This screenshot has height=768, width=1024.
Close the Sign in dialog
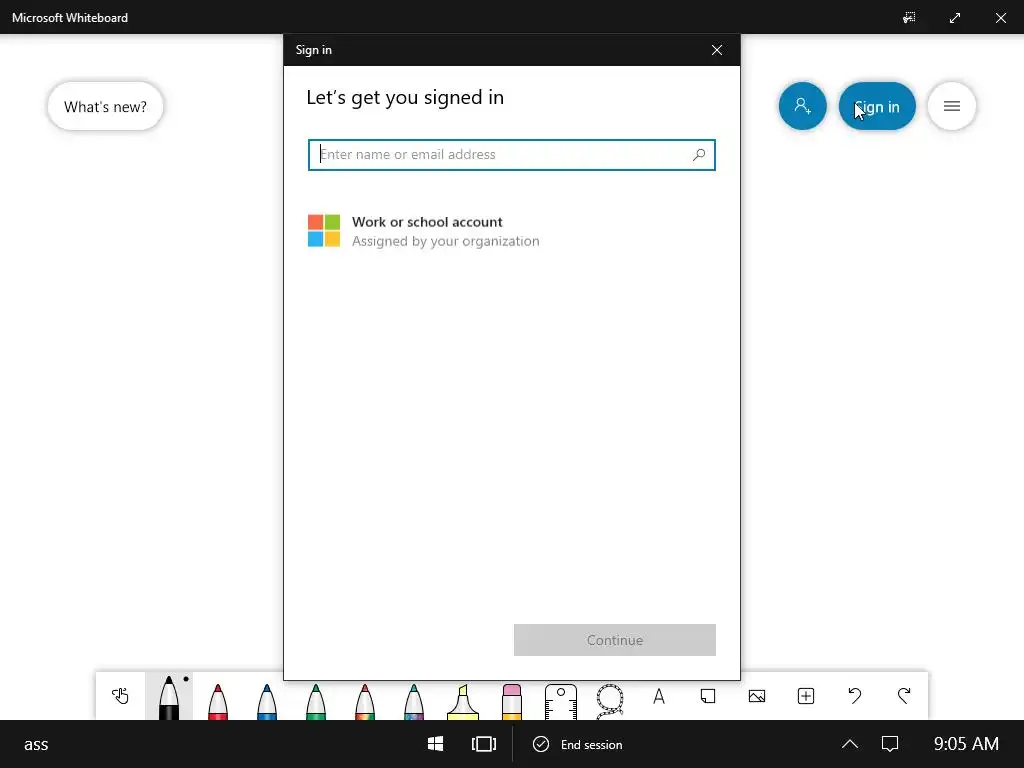[x=716, y=50]
